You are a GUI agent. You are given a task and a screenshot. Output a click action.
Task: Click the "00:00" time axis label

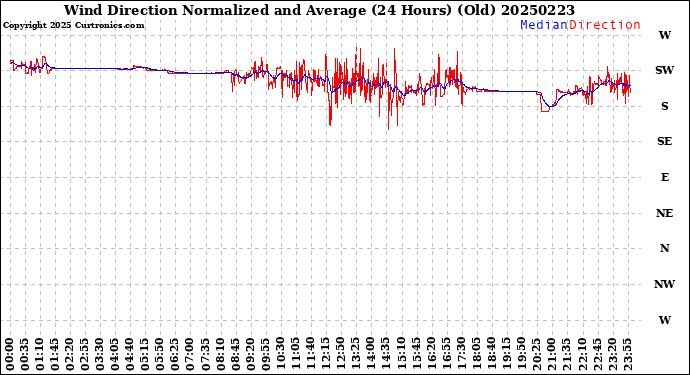tap(10, 354)
